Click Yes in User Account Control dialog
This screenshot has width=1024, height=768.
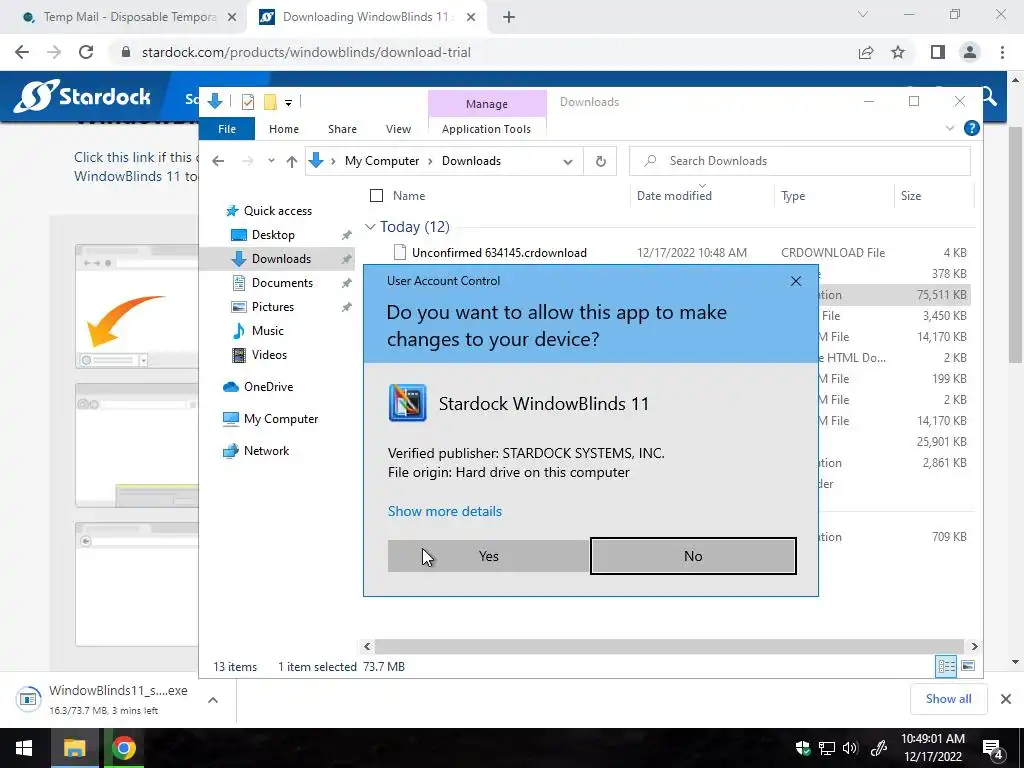(x=488, y=556)
